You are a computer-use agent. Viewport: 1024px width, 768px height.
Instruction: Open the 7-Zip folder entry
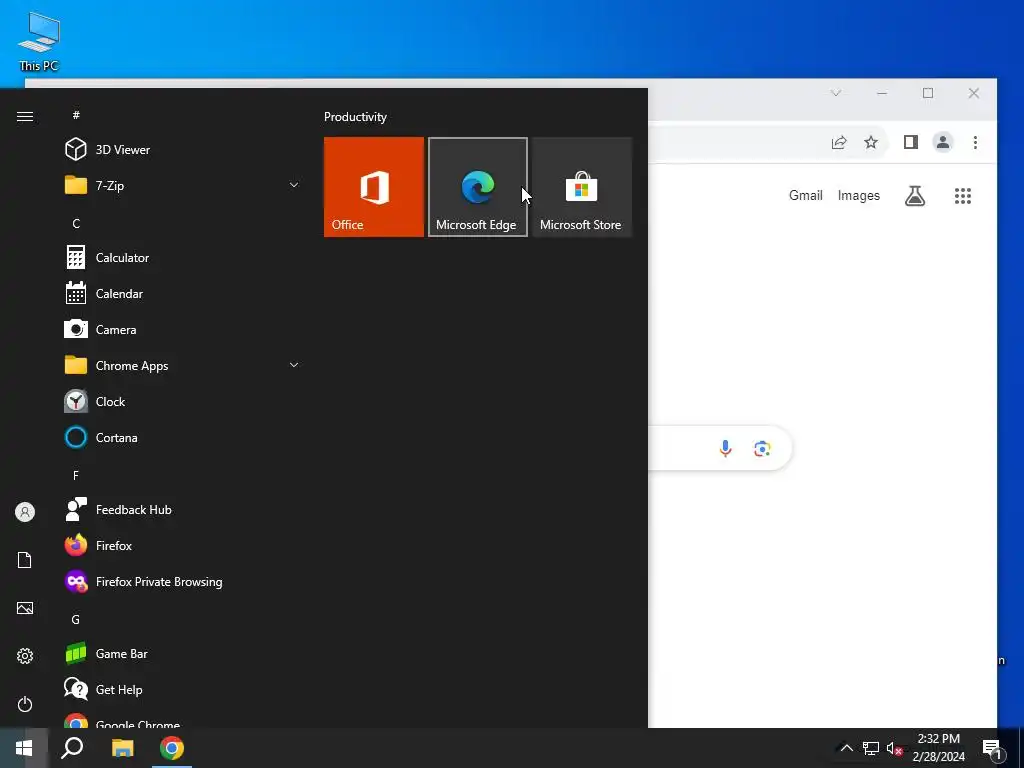pos(183,185)
